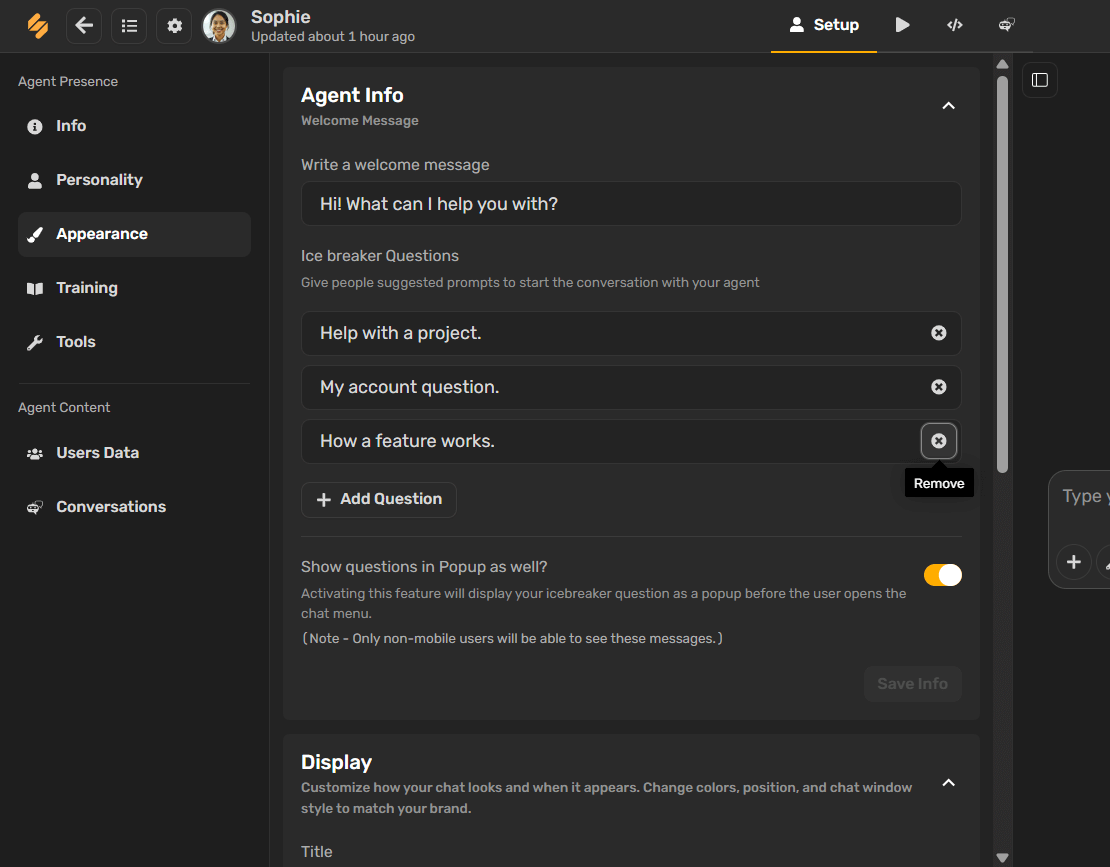
Task: Open the list view icon button
Action: coord(129,26)
